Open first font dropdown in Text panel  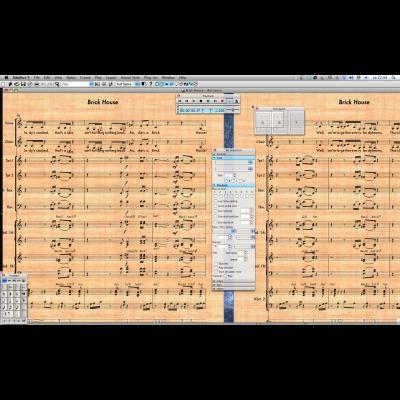(x=250, y=162)
